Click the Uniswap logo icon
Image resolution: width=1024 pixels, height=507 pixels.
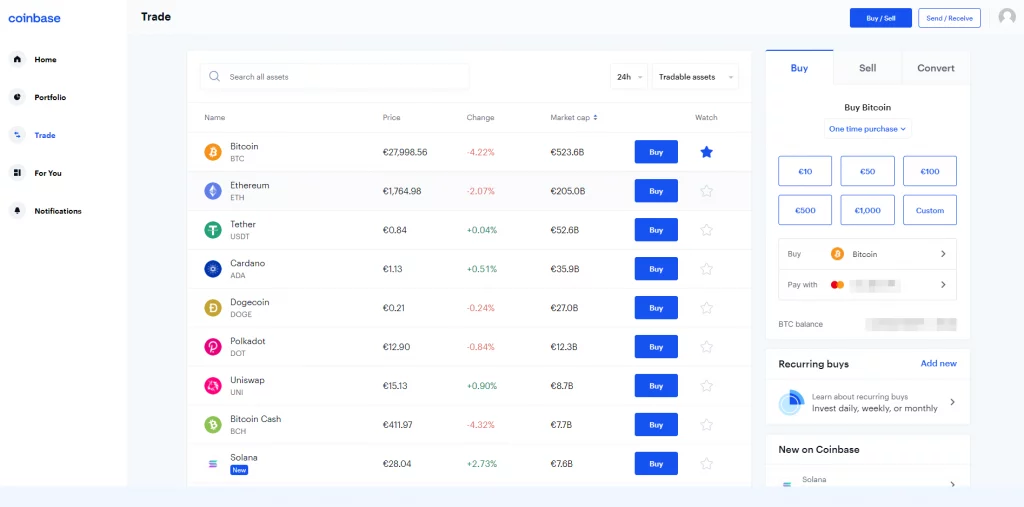click(212, 386)
